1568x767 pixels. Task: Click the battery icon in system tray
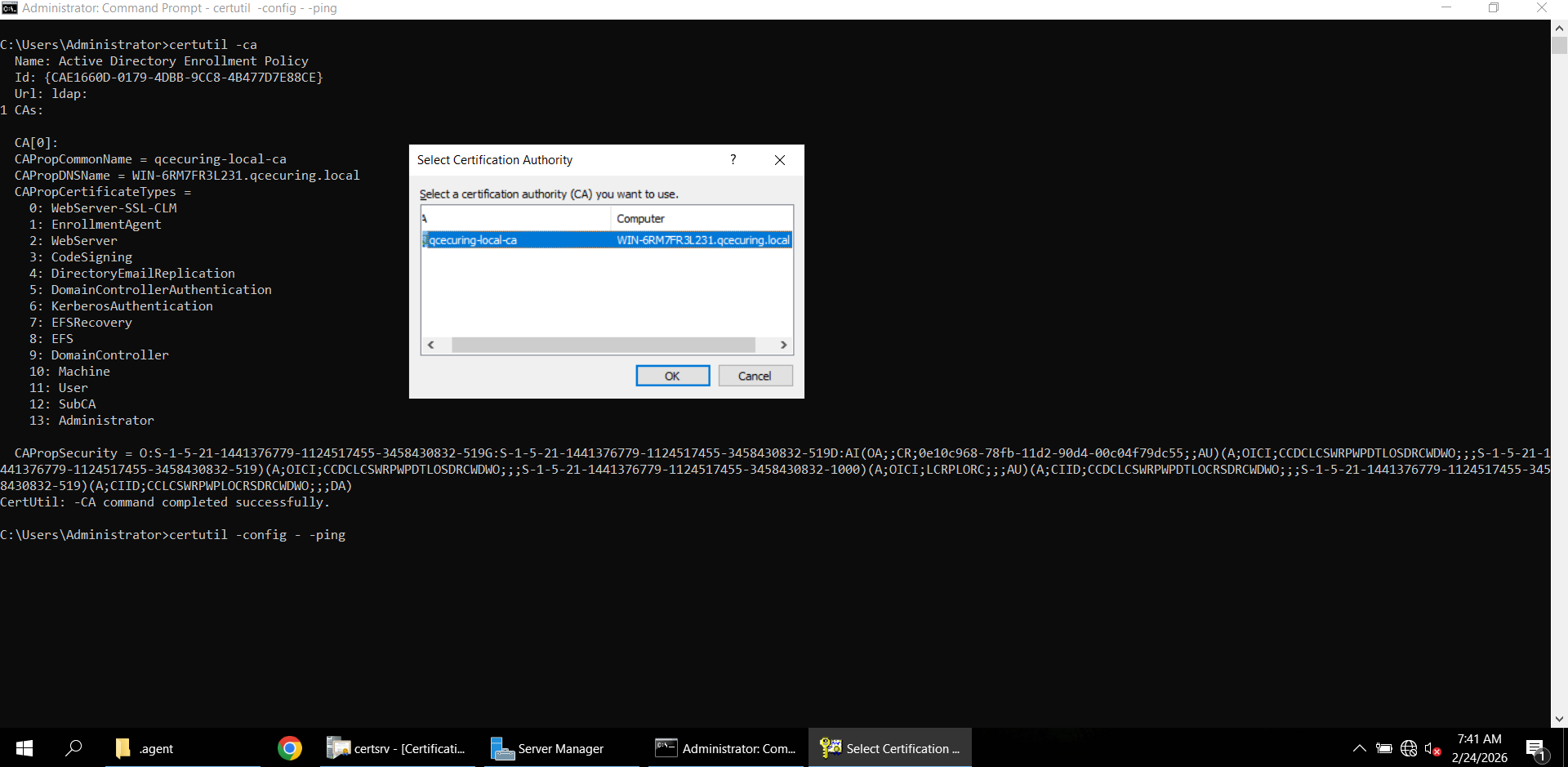click(1384, 747)
